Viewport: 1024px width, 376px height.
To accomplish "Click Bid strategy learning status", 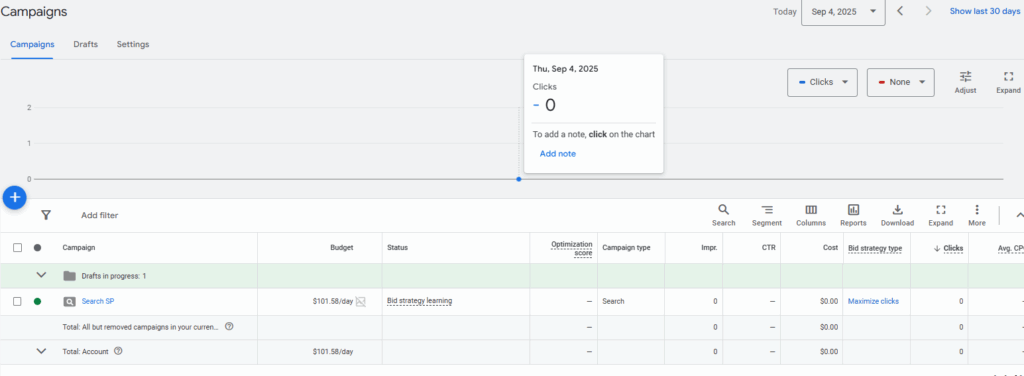I will 419,301.
